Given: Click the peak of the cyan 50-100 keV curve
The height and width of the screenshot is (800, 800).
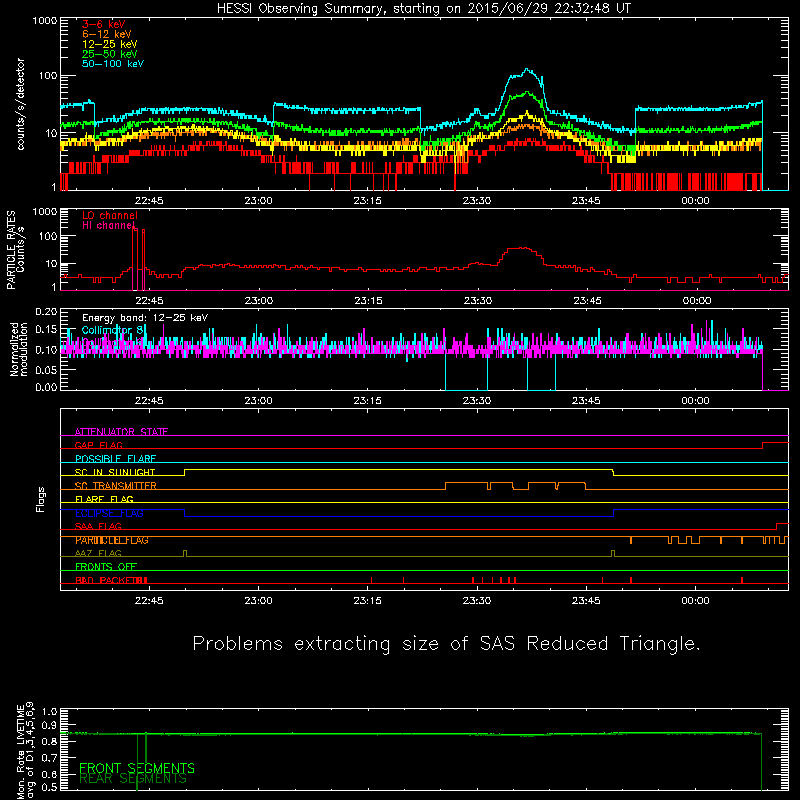Looking at the screenshot, I should pos(527,69).
